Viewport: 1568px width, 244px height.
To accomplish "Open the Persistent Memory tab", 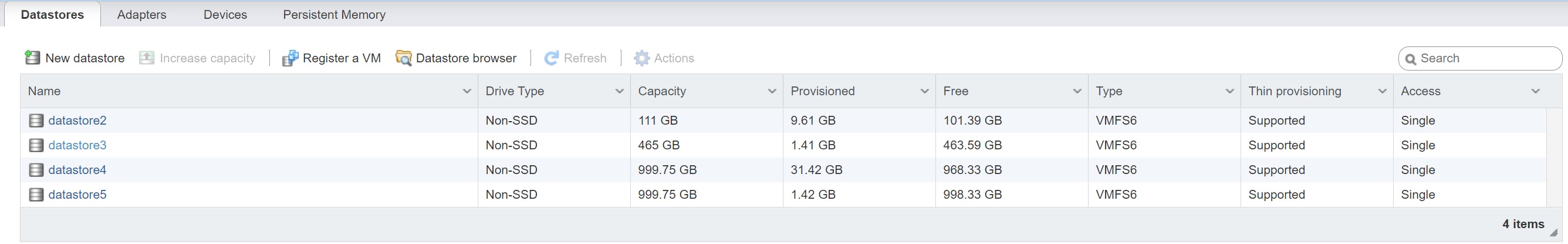I will click(333, 15).
